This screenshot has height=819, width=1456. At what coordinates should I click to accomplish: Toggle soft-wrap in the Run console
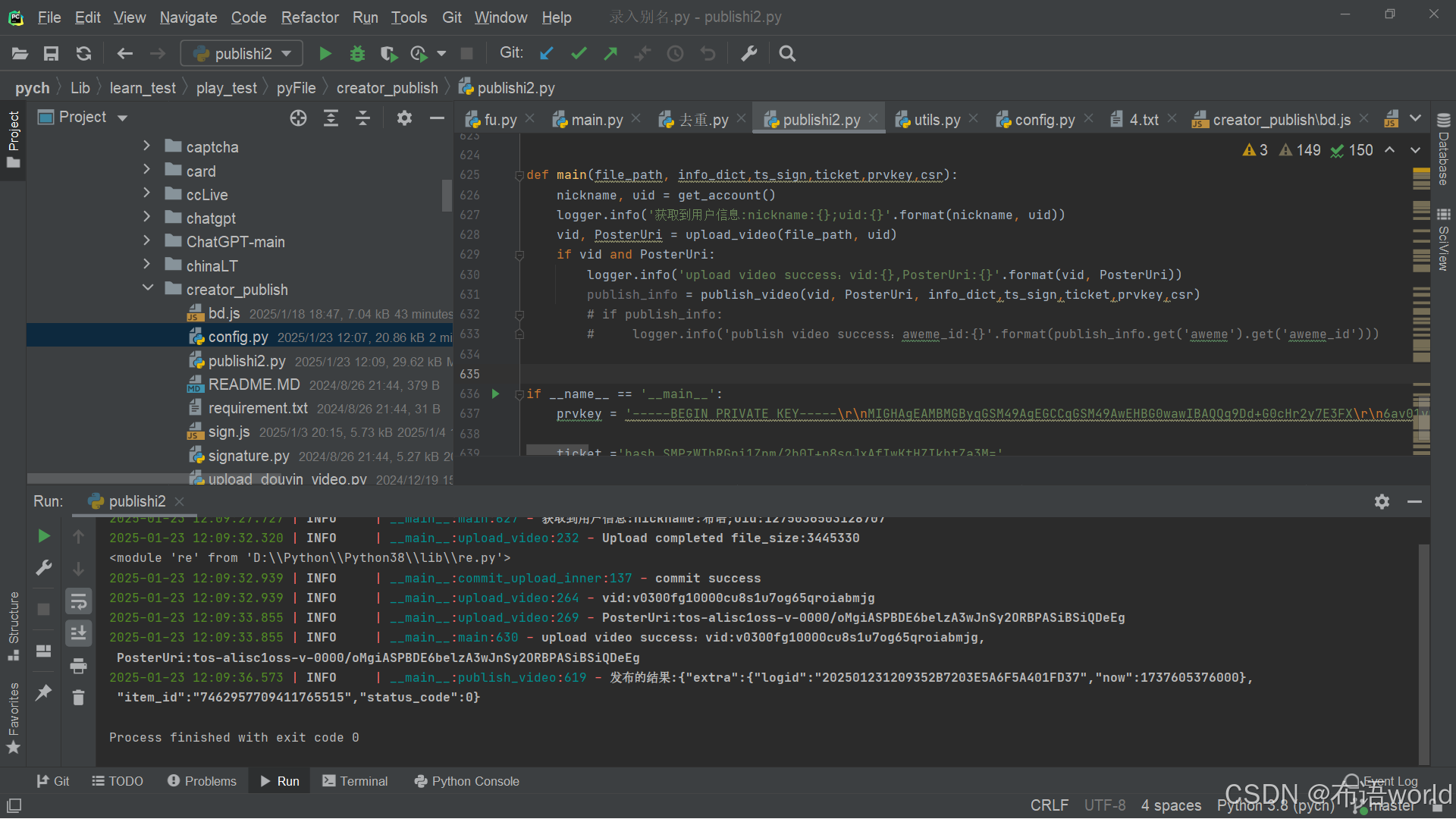coord(78,602)
